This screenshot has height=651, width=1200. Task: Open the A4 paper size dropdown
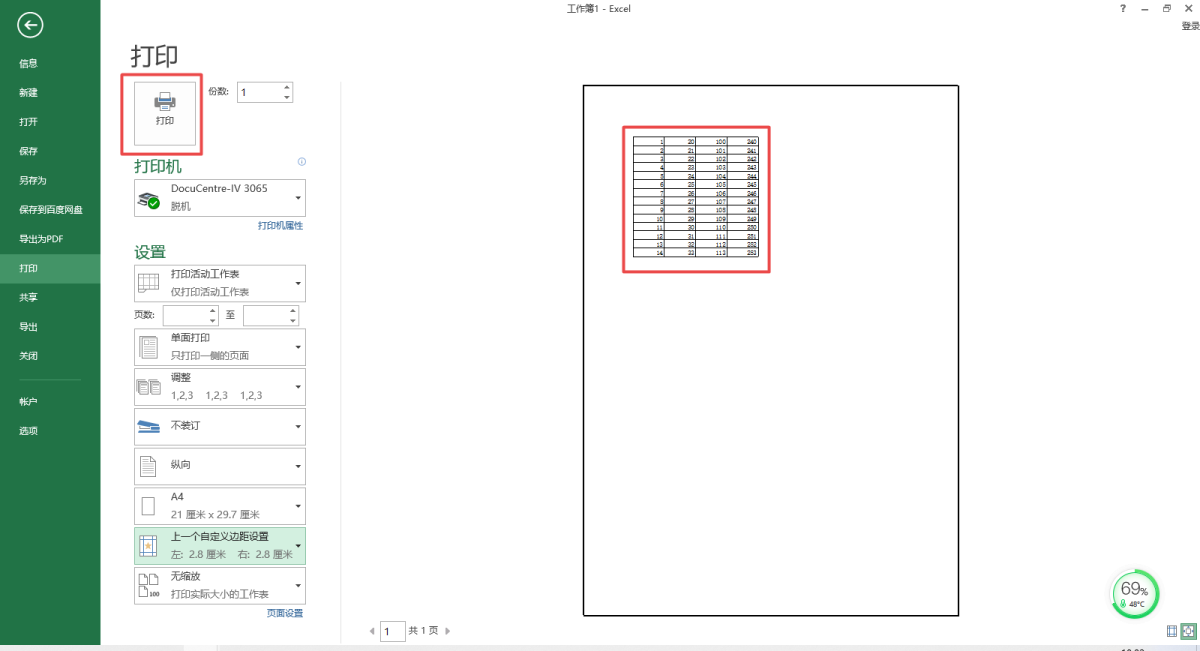[220, 506]
